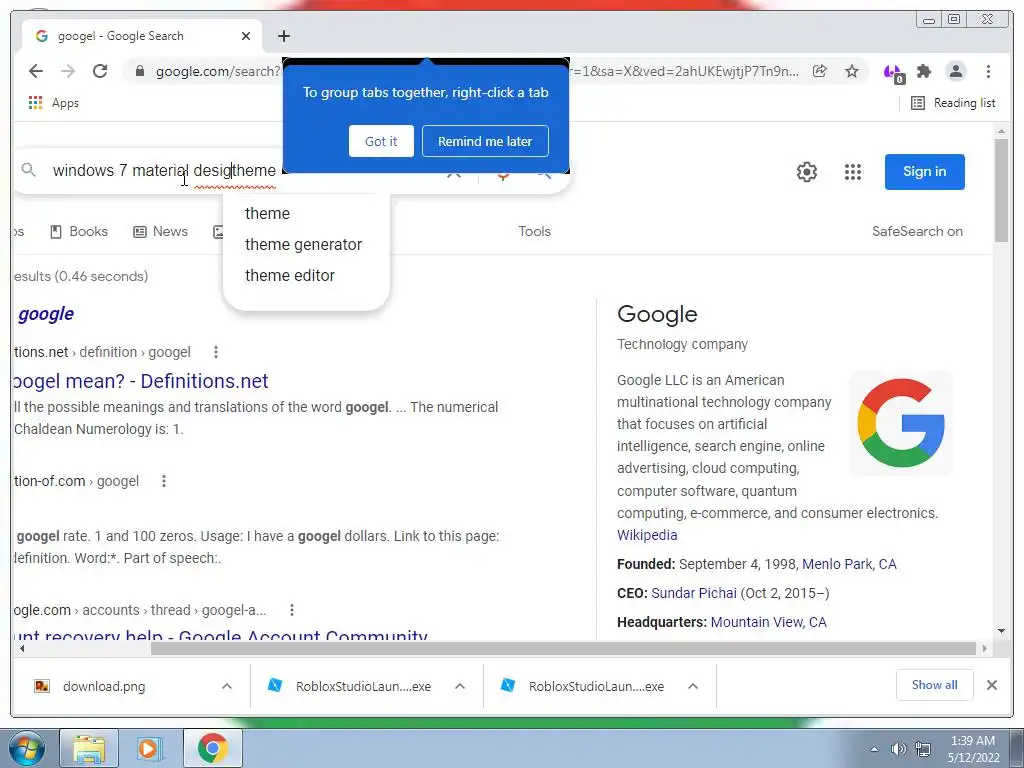
Task: Click the vertical scrollbar down arrow
Action: [1001, 631]
